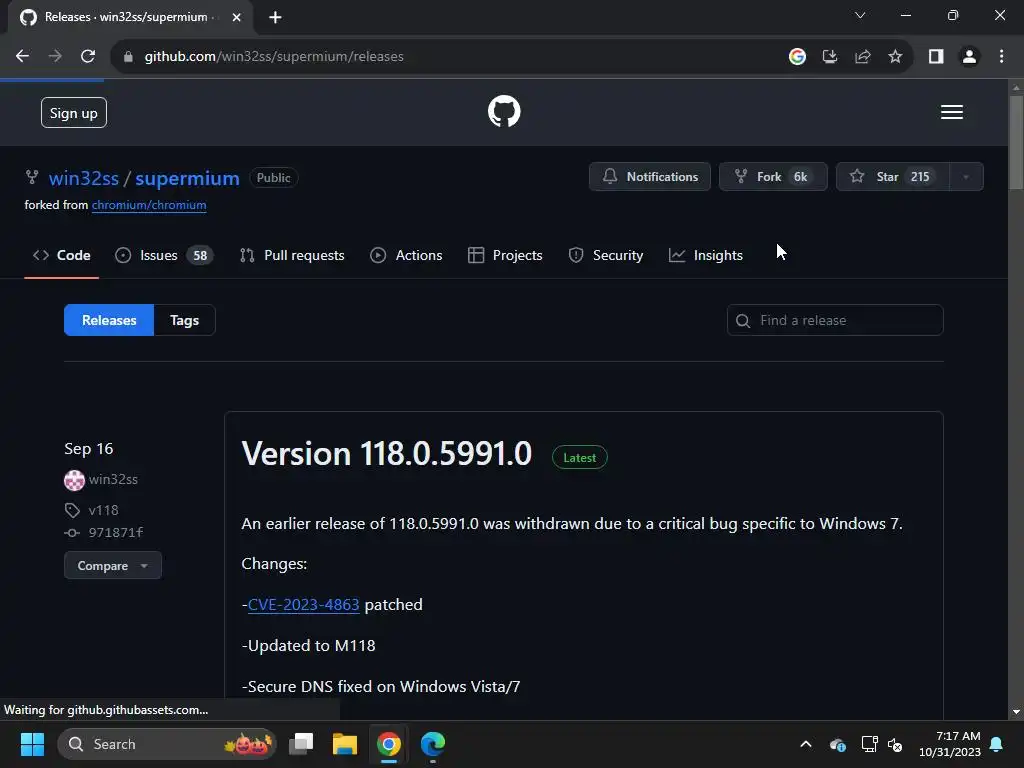This screenshot has height=768, width=1024.
Task: Expand the Star lists dropdown arrow
Action: tap(966, 177)
